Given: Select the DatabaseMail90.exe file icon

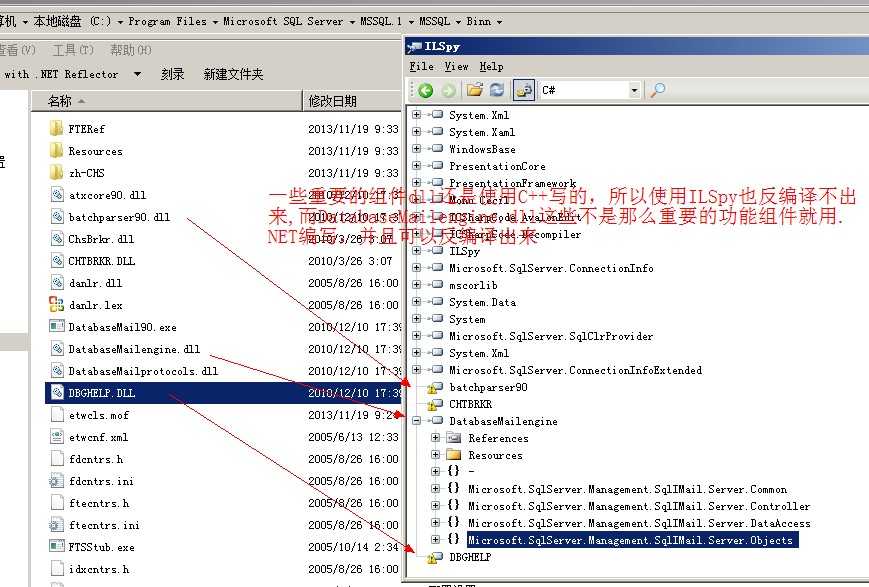Looking at the screenshot, I should point(57,326).
